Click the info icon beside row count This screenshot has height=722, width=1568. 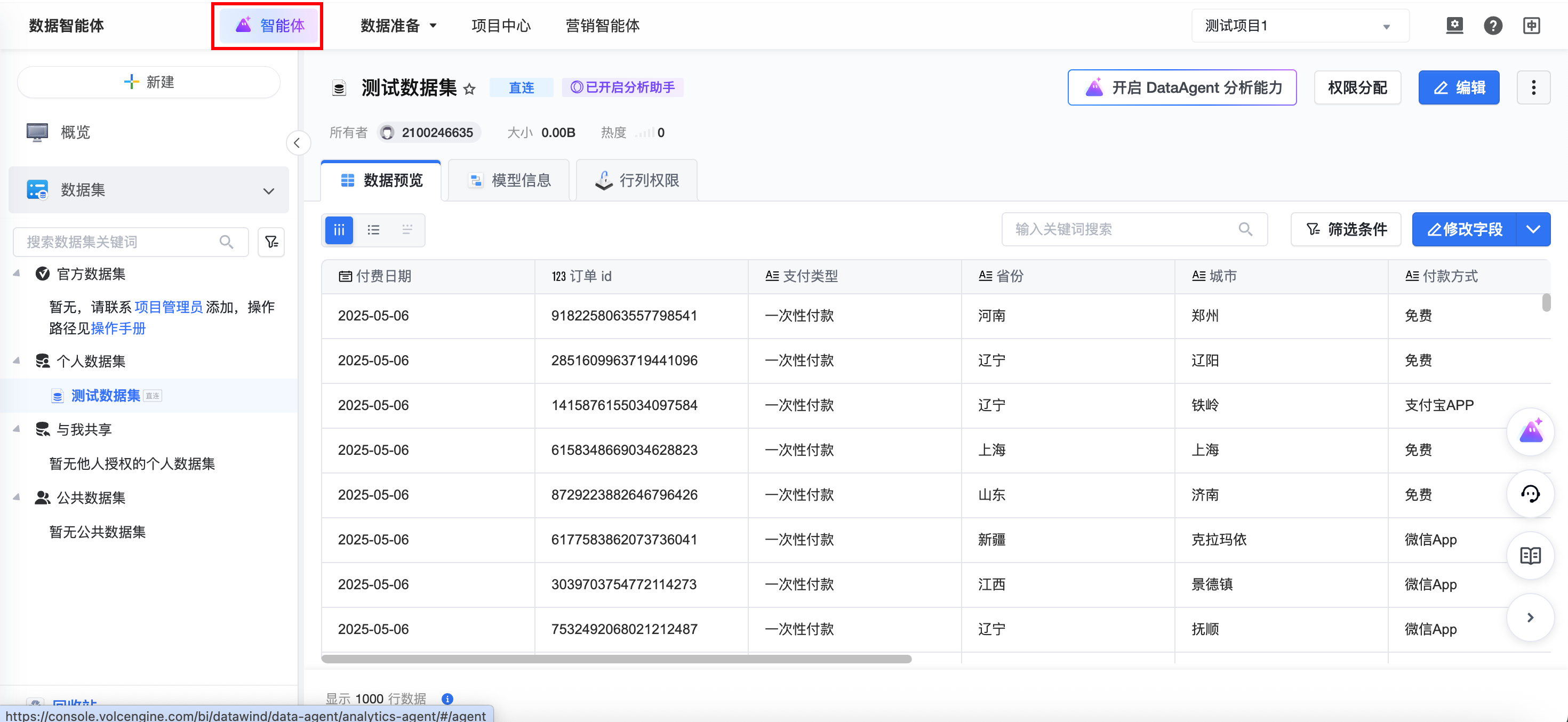click(x=447, y=698)
